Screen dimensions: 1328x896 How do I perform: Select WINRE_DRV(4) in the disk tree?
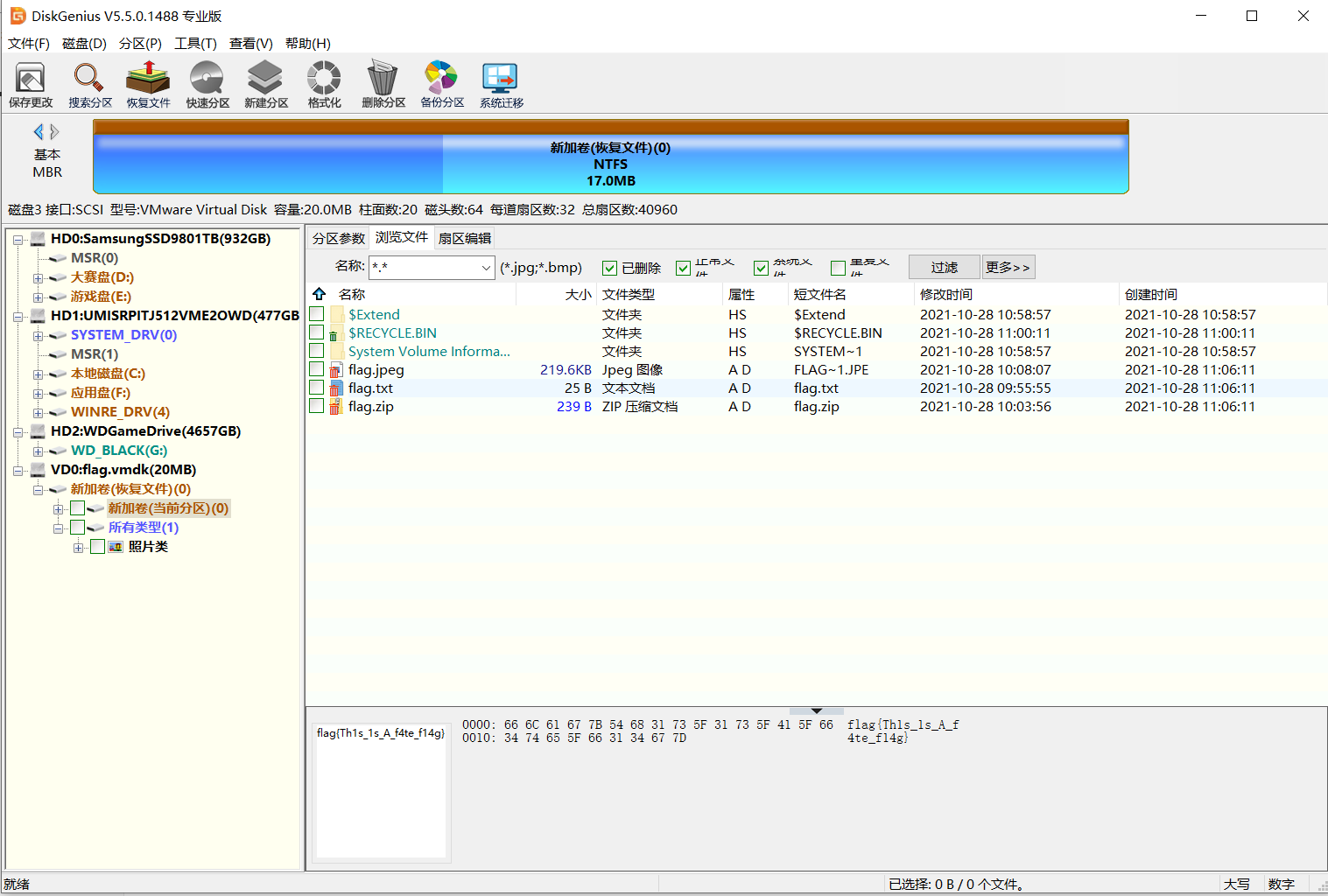[120, 412]
